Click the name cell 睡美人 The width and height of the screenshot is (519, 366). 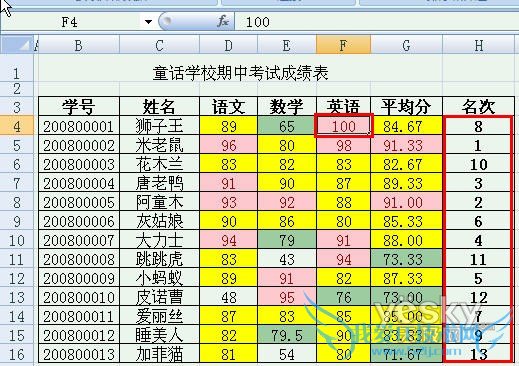159,335
